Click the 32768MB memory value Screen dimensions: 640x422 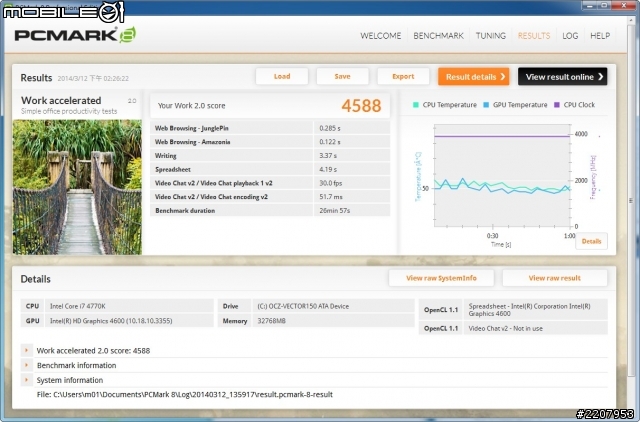(271, 321)
